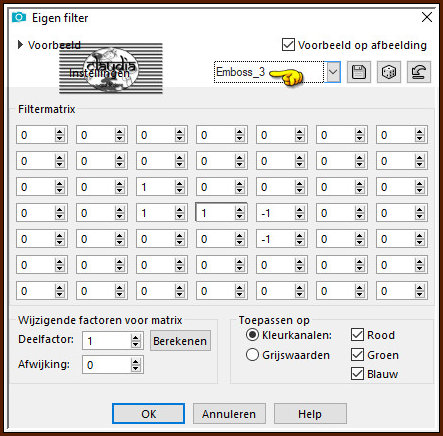Uncheck the Rood channel checkbox
This screenshot has height=436, width=443.
click(357, 335)
